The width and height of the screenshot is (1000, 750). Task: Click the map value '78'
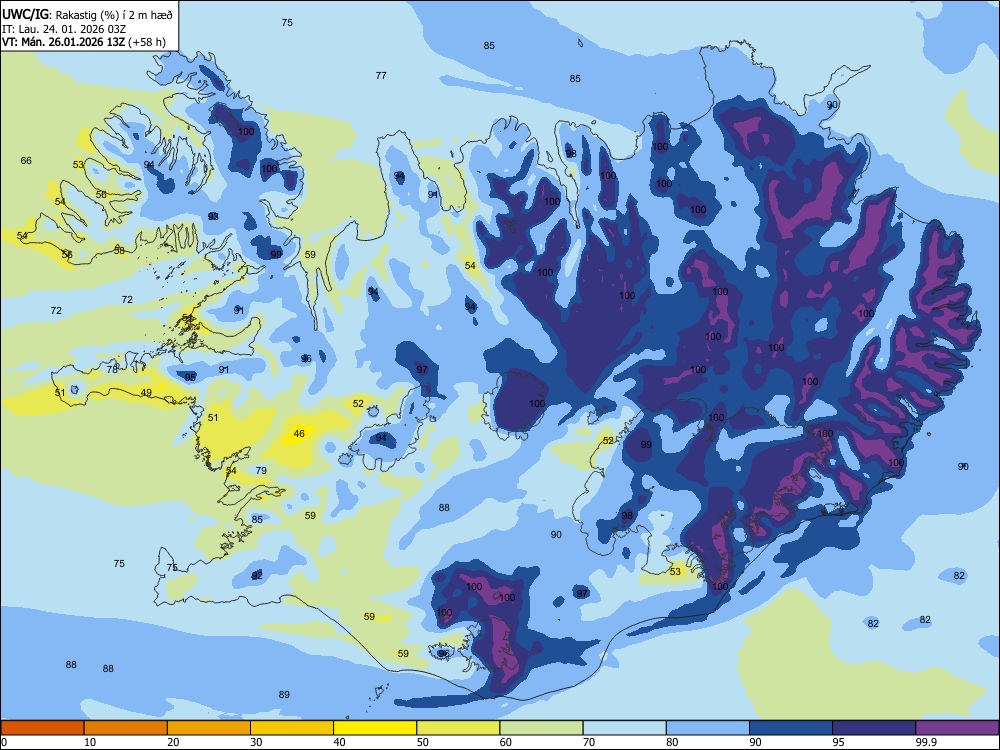click(x=112, y=370)
